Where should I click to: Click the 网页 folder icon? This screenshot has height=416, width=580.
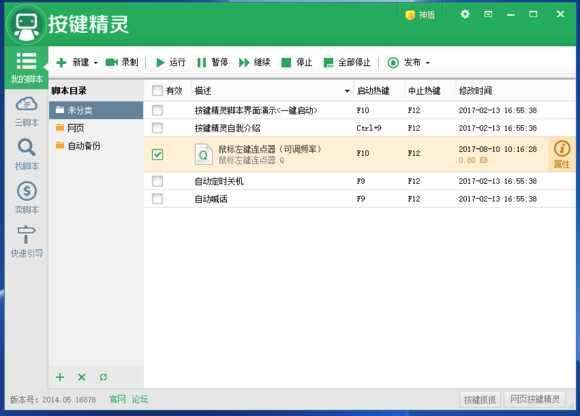pyautogui.click(x=60, y=128)
